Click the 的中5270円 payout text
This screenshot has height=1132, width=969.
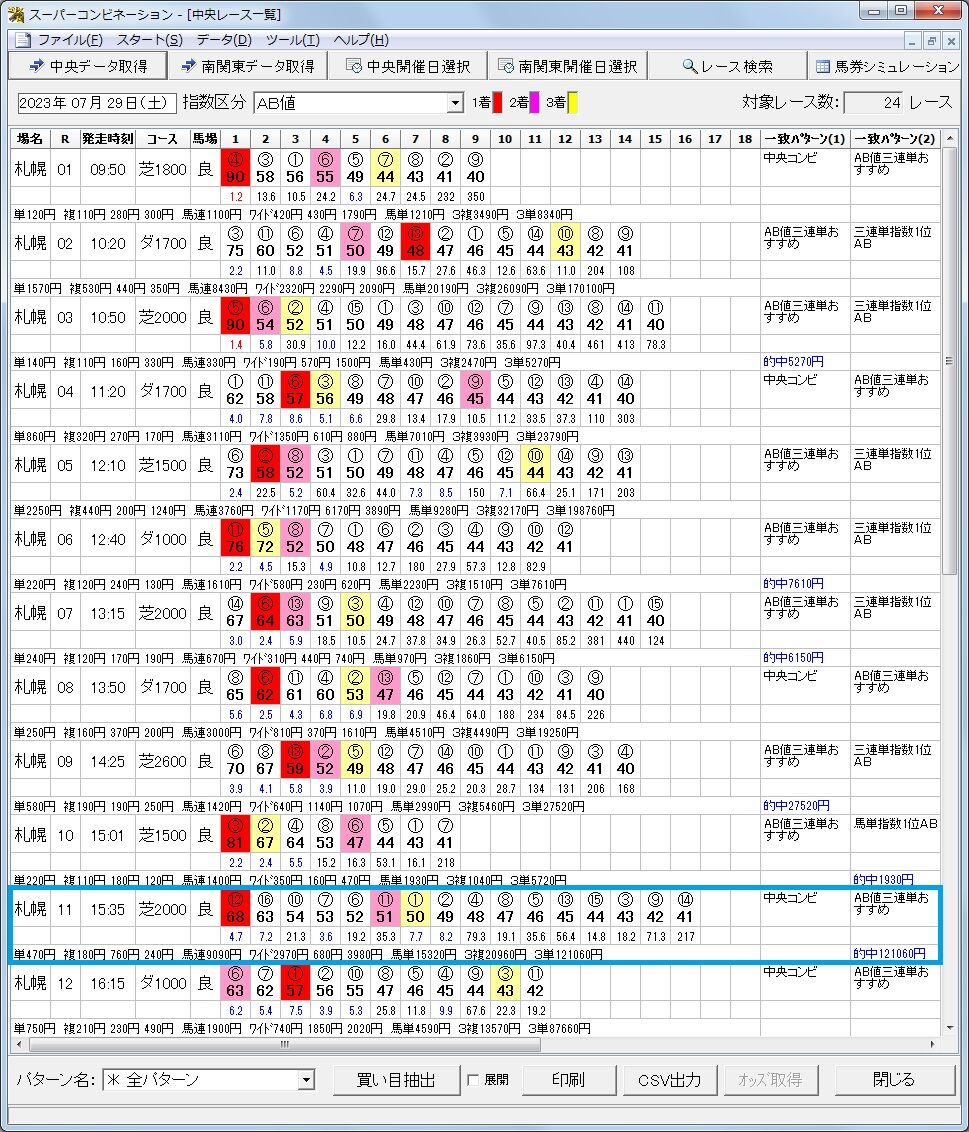(794, 362)
